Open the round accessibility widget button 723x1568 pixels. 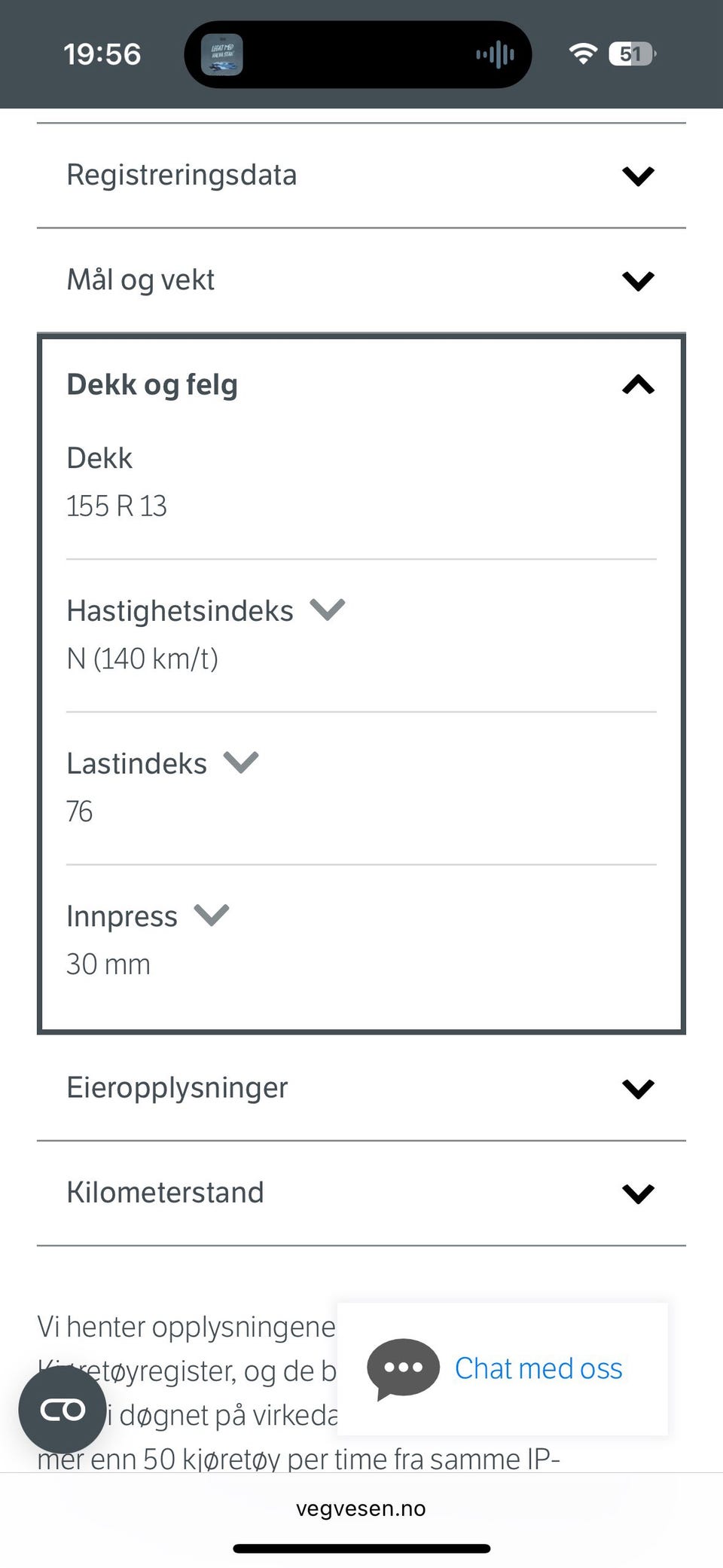[63, 1409]
